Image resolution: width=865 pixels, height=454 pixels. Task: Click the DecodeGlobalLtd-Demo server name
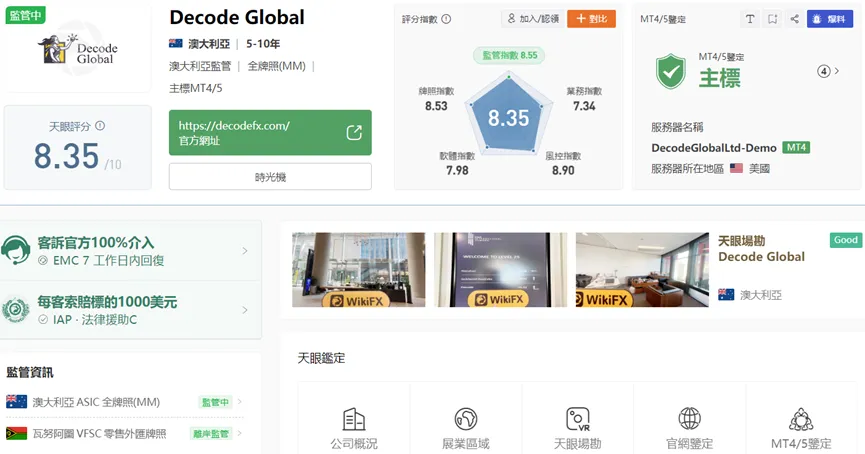[x=714, y=148]
